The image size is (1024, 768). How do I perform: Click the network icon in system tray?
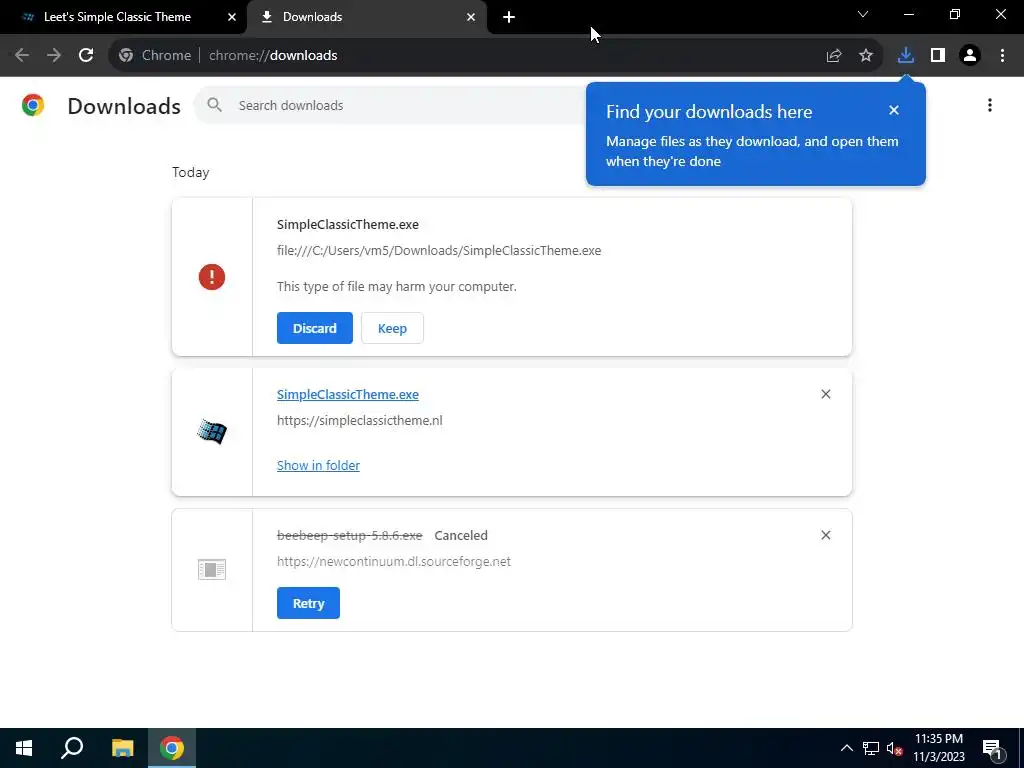[x=871, y=748]
